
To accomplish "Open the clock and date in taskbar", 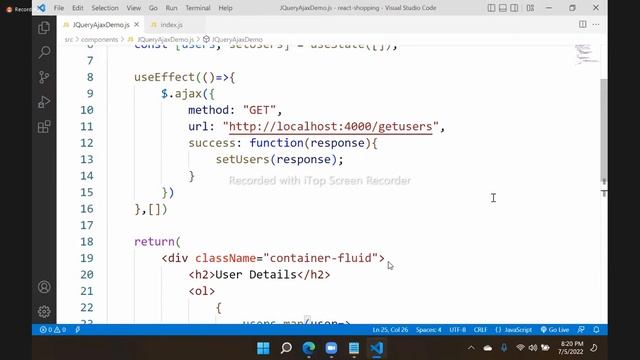I will click(x=571, y=348).
